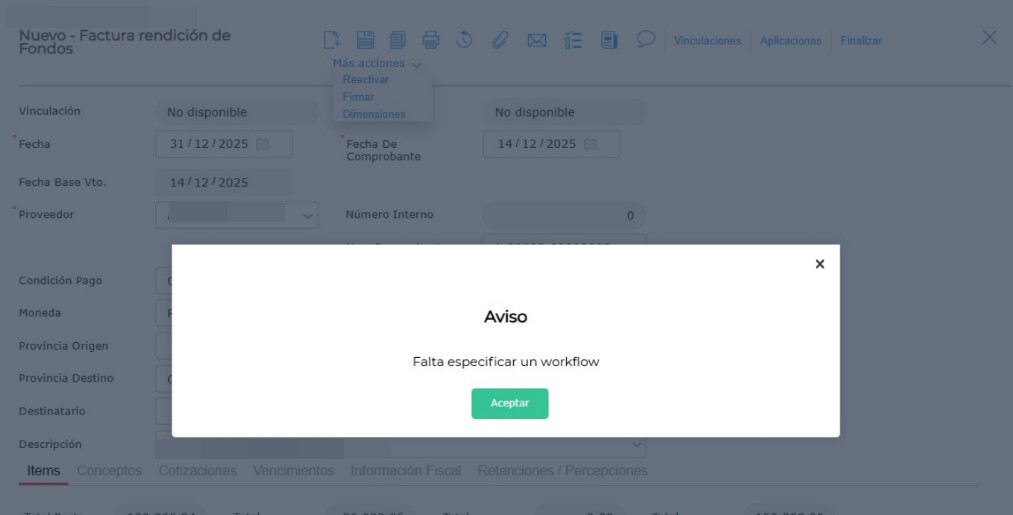This screenshot has width=1013, height=515.
Task: Select Firmar from the Más acciones menu
Action: point(359,97)
